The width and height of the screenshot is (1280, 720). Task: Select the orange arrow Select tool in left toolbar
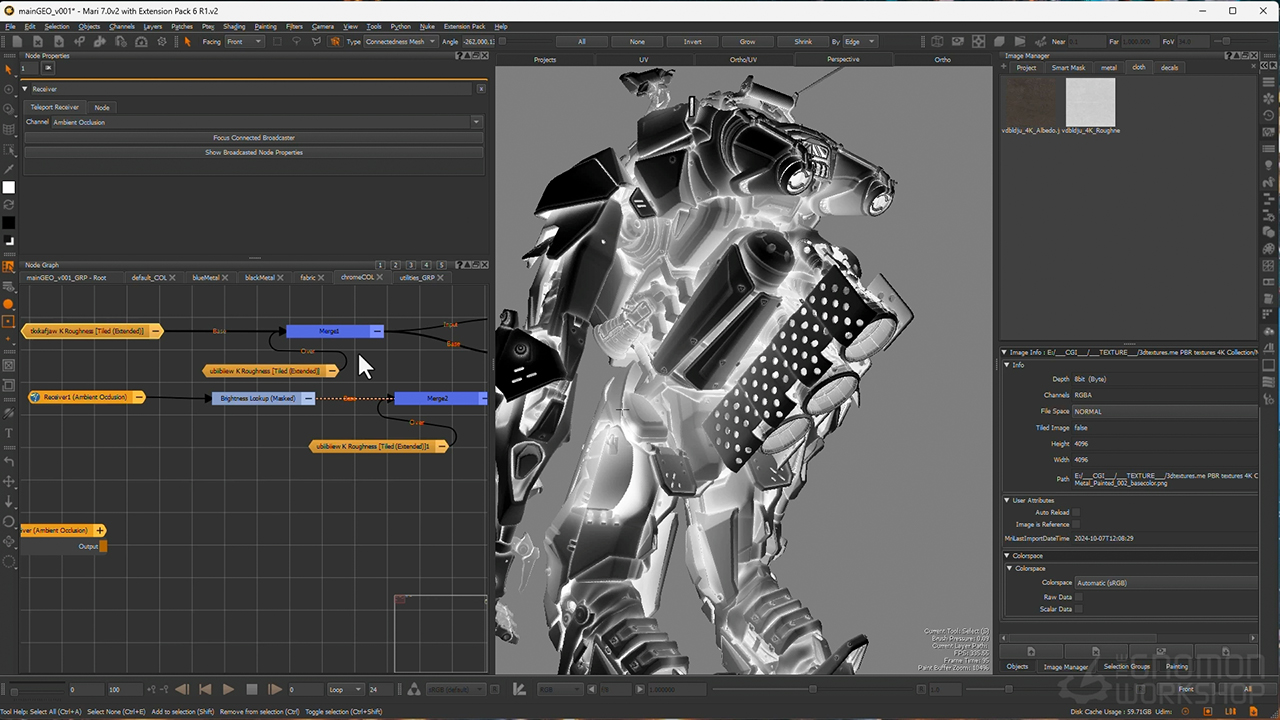click(x=9, y=69)
